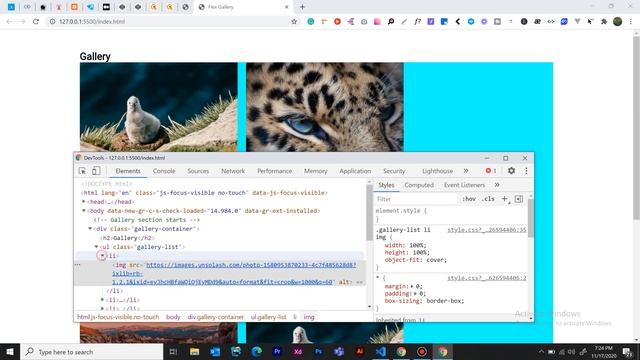Open the Sources tab
The image size is (640, 360).
click(198, 171)
